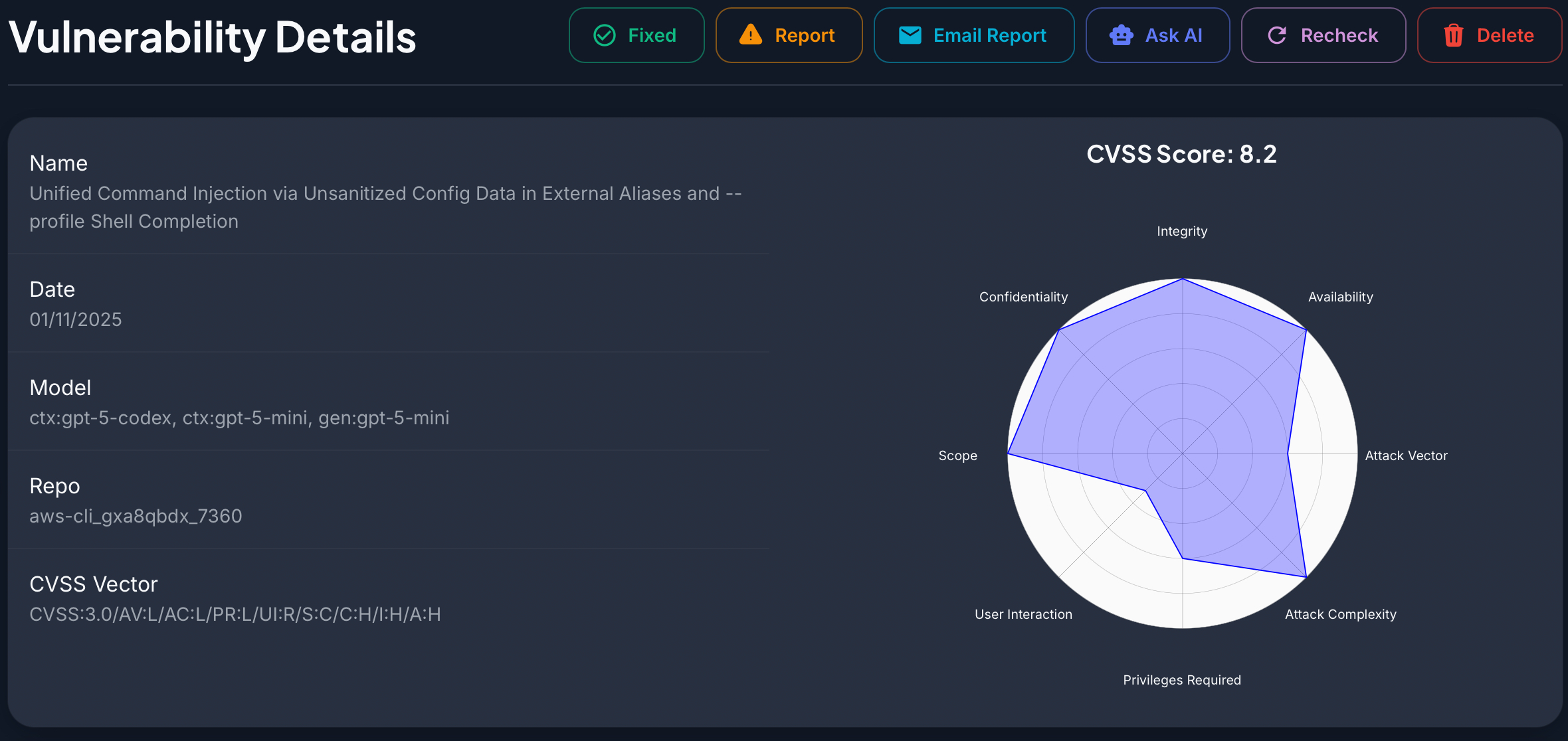1568x741 pixels.
Task: Click the robot Ask AI icon
Action: pos(1121,35)
